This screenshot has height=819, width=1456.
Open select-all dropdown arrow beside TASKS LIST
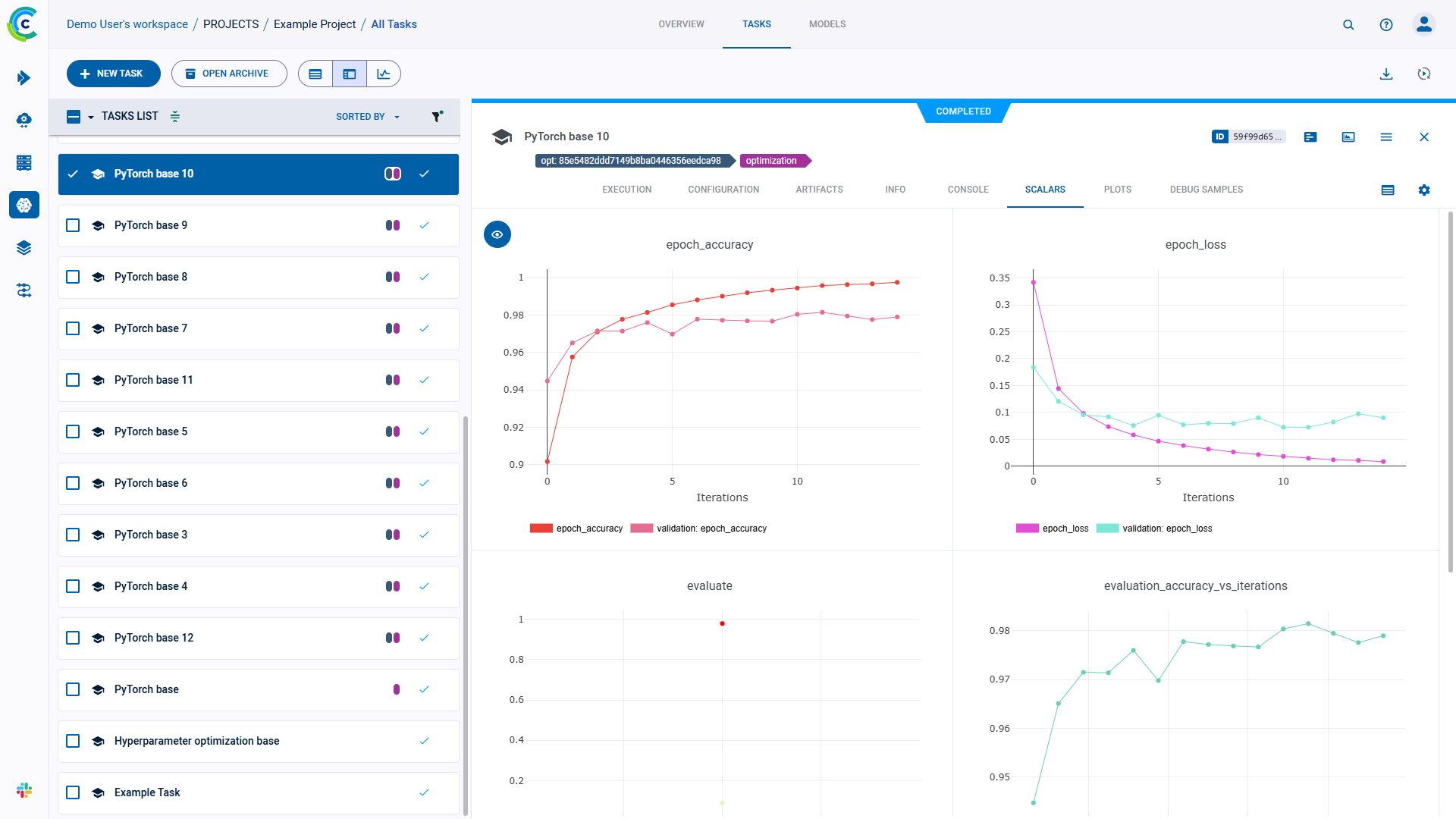coord(91,117)
